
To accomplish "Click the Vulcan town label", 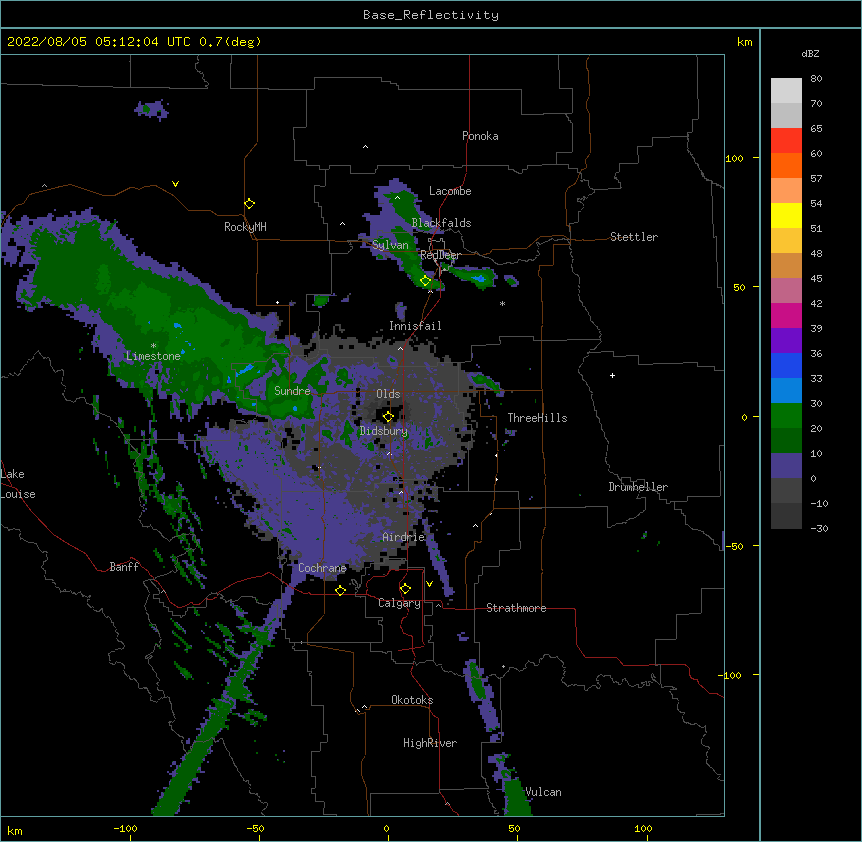I will coord(543,792).
